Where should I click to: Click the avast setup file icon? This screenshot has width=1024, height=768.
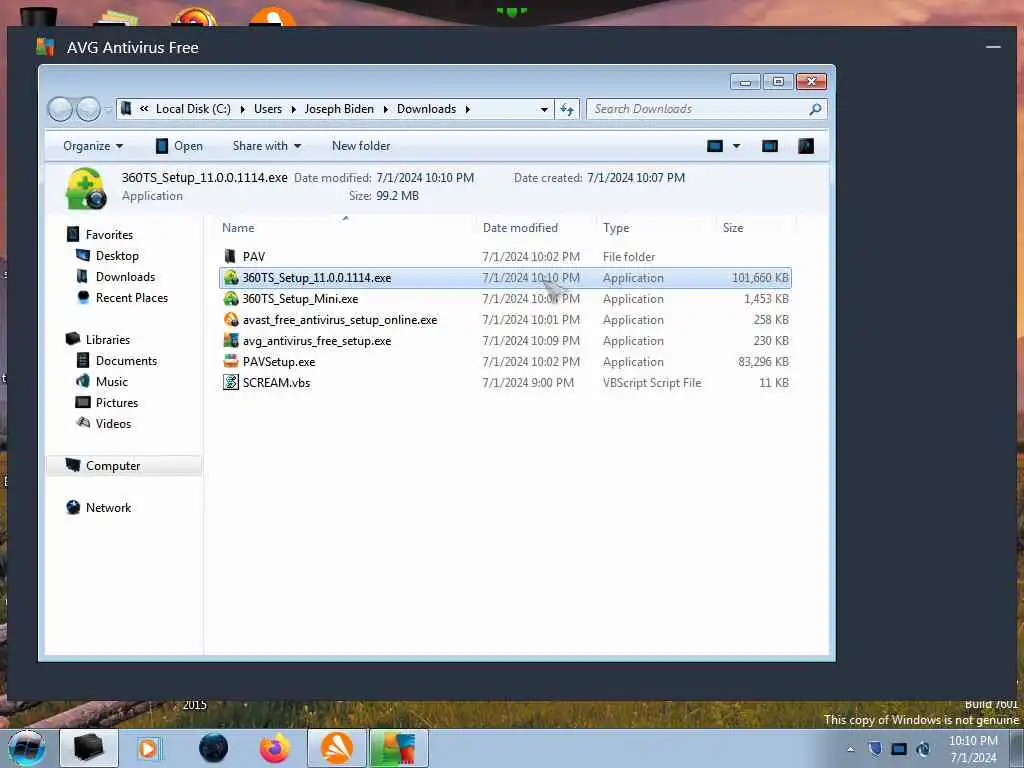point(231,319)
